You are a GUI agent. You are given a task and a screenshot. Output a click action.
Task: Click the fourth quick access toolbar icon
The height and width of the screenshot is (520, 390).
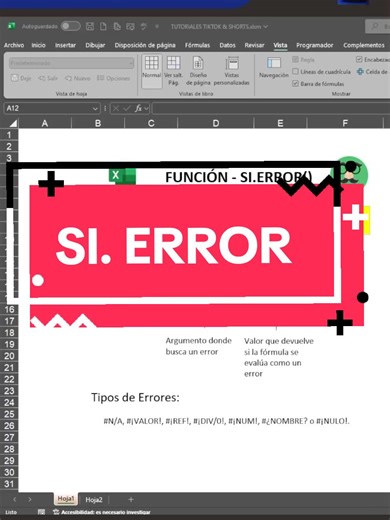[130, 26]
